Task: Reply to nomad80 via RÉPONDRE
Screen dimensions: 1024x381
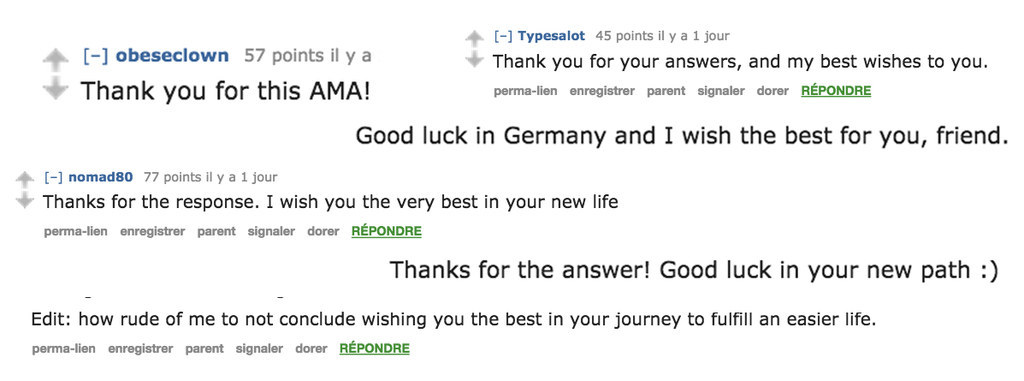Action: 387,231
